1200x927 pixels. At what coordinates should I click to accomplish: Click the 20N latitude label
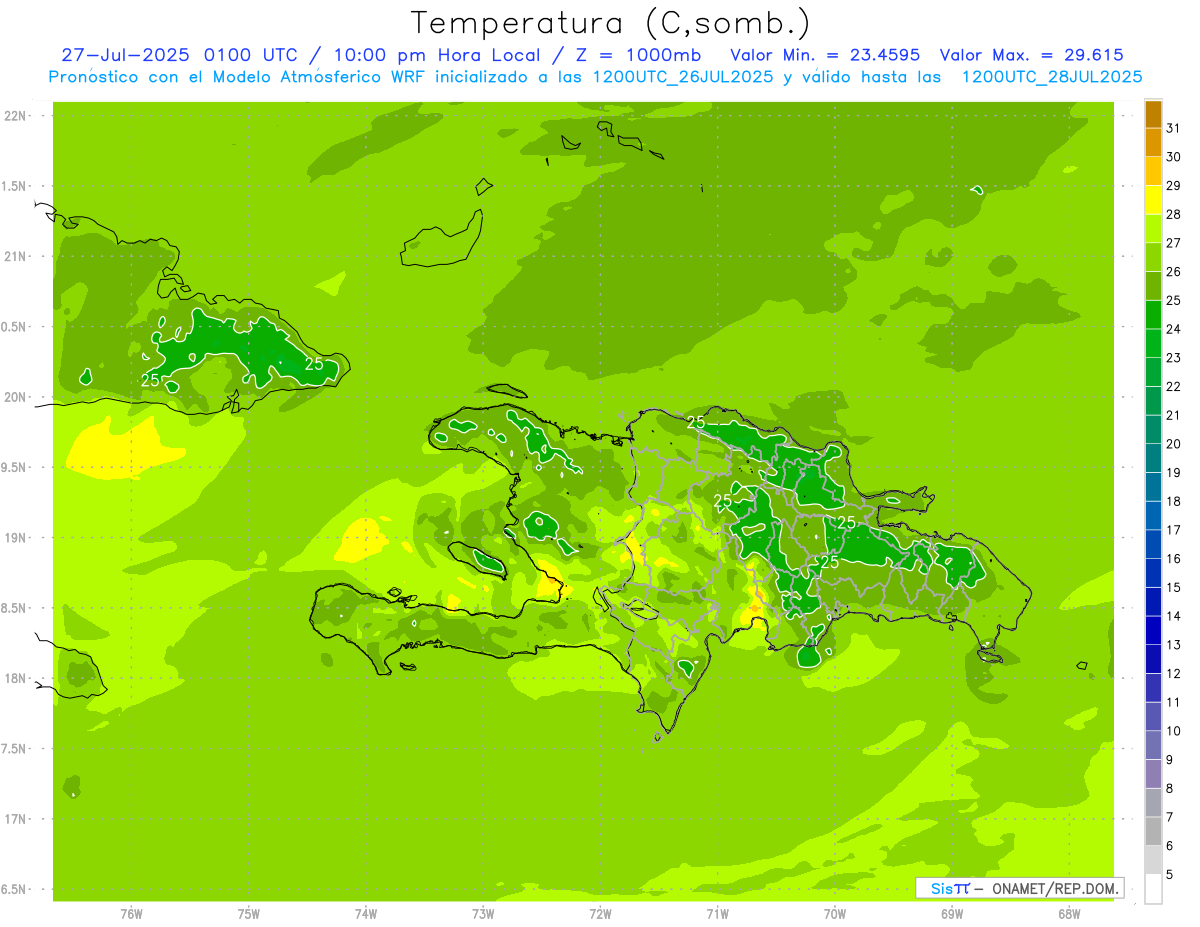16,397
